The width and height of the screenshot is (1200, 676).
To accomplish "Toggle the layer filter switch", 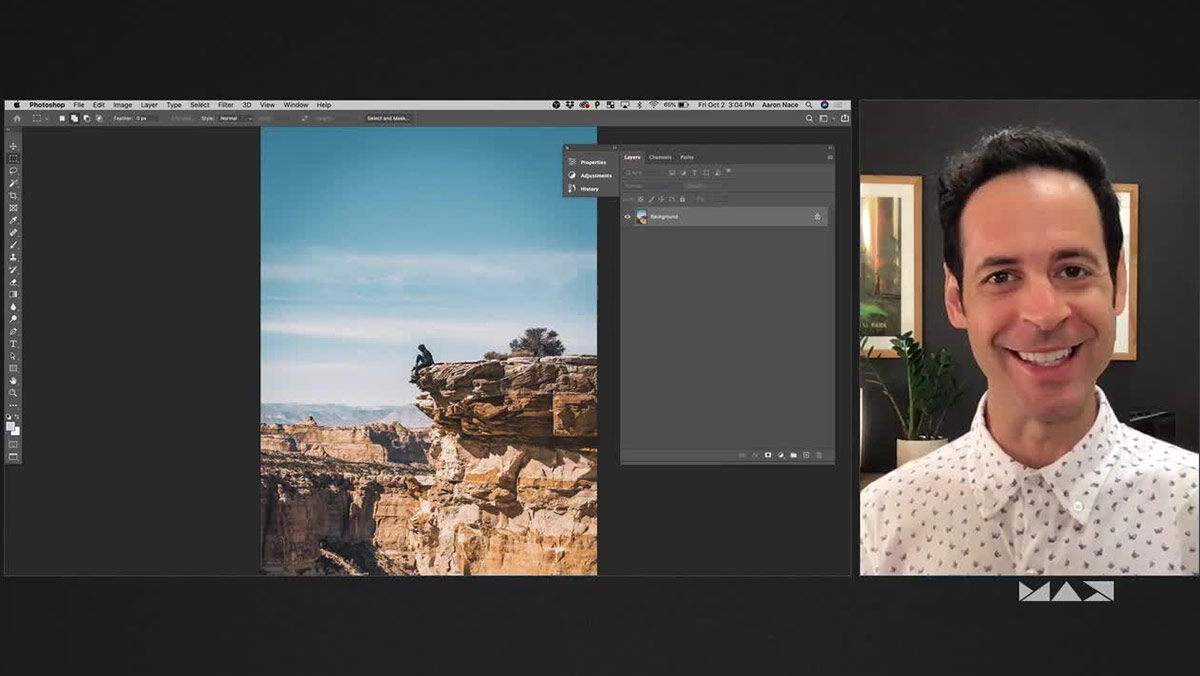I will point(728,171).
